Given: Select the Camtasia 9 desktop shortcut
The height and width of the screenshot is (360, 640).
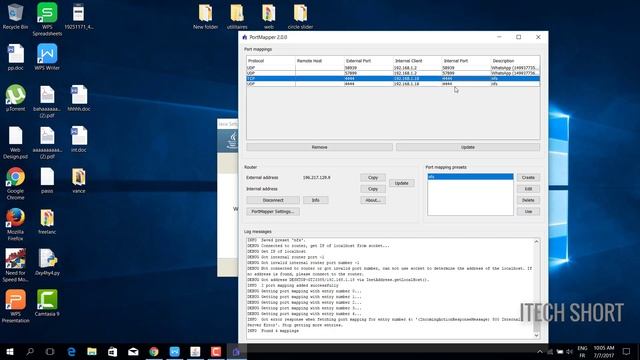Looking at the screenshot, I should pos(47,303).
